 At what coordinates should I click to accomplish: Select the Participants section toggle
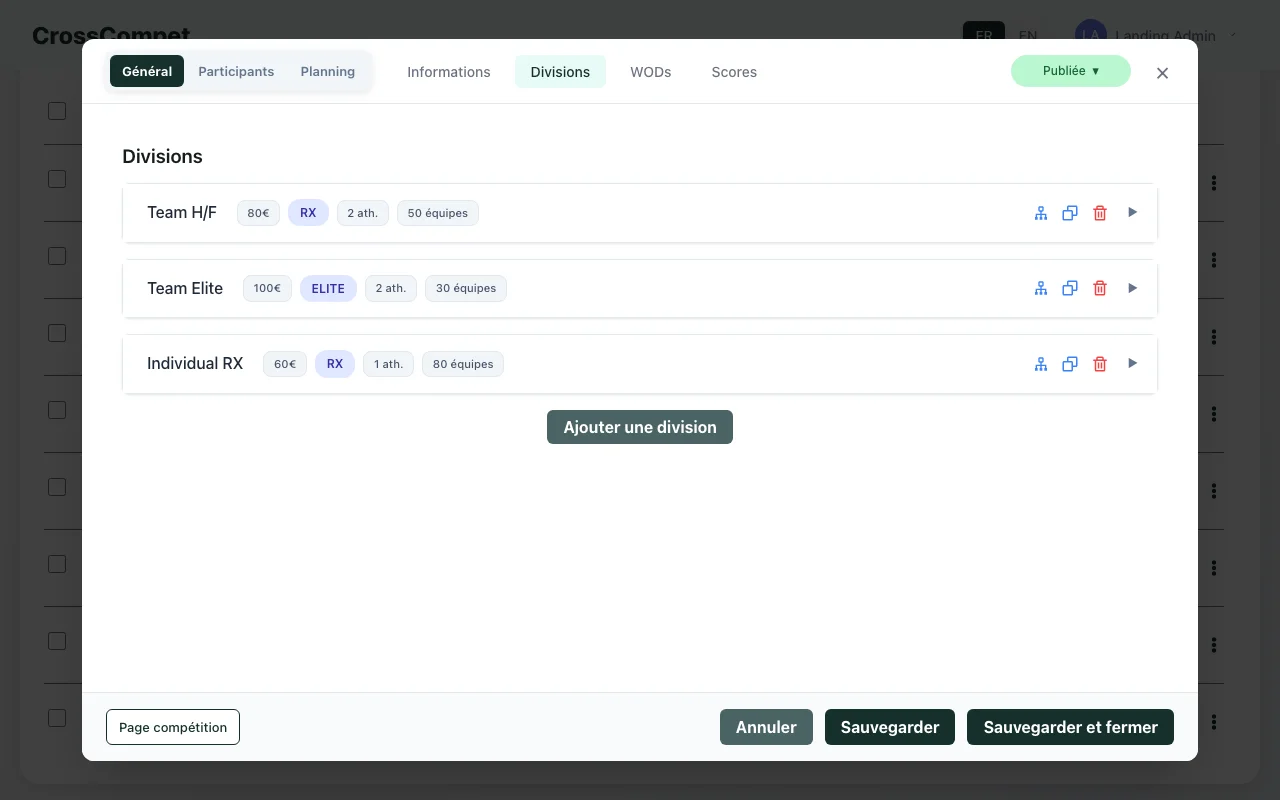236,72
